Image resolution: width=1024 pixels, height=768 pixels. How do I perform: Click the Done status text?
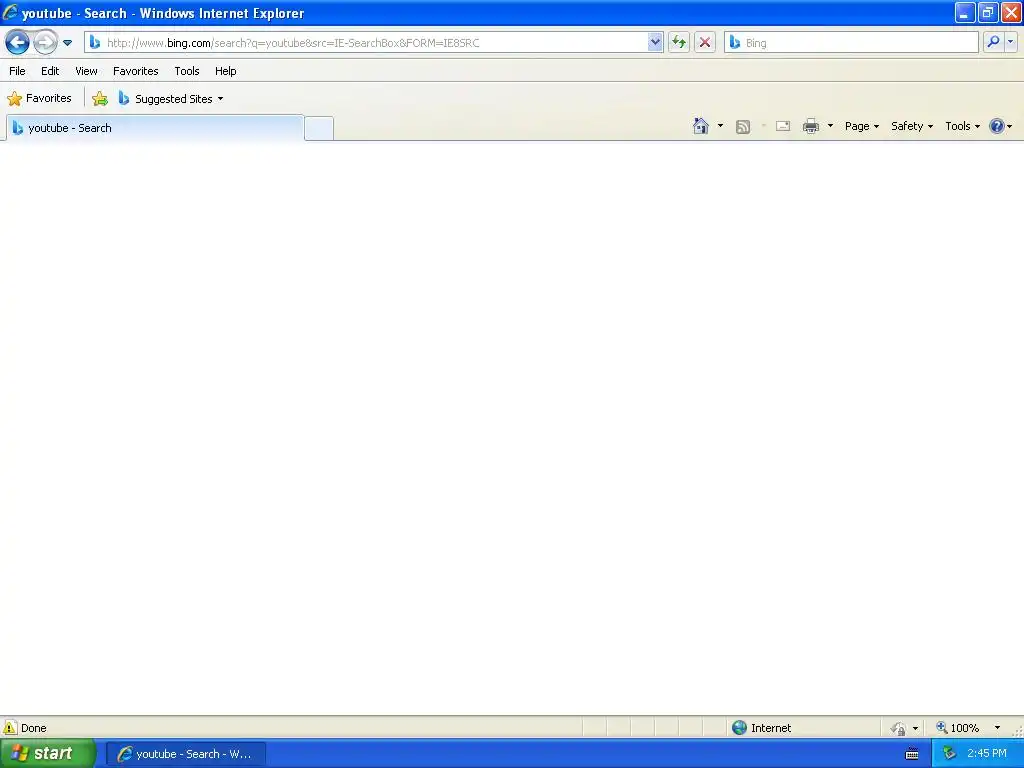pyautogui.click(x=33, y=728)
